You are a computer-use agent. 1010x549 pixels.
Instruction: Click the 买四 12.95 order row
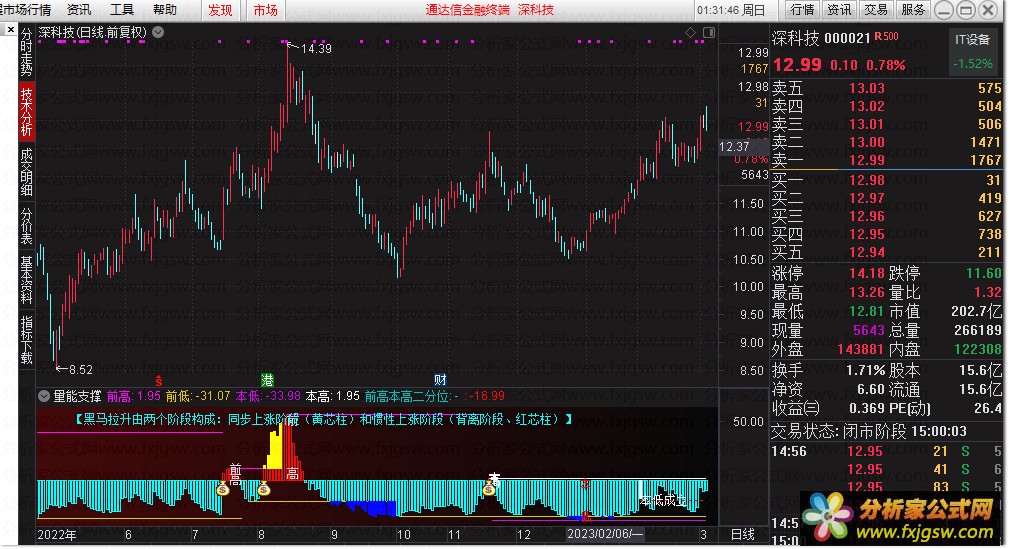(886, 235)
